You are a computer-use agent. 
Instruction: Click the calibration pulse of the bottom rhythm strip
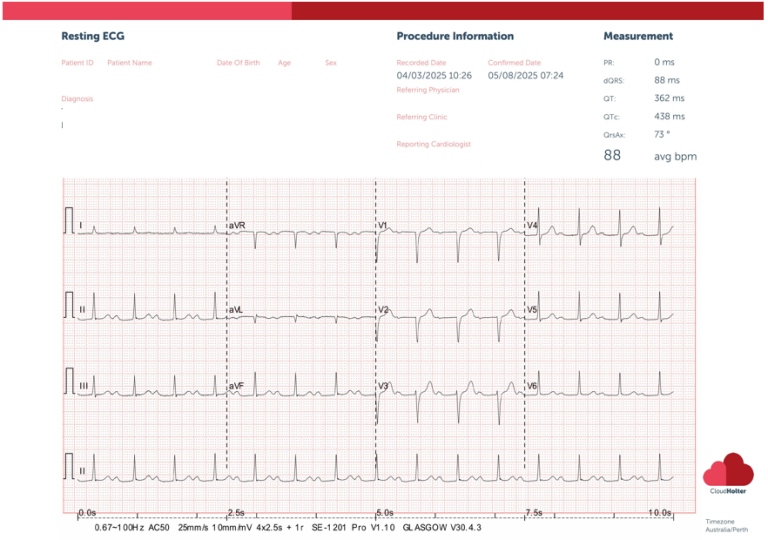click(x=69, y=465)
